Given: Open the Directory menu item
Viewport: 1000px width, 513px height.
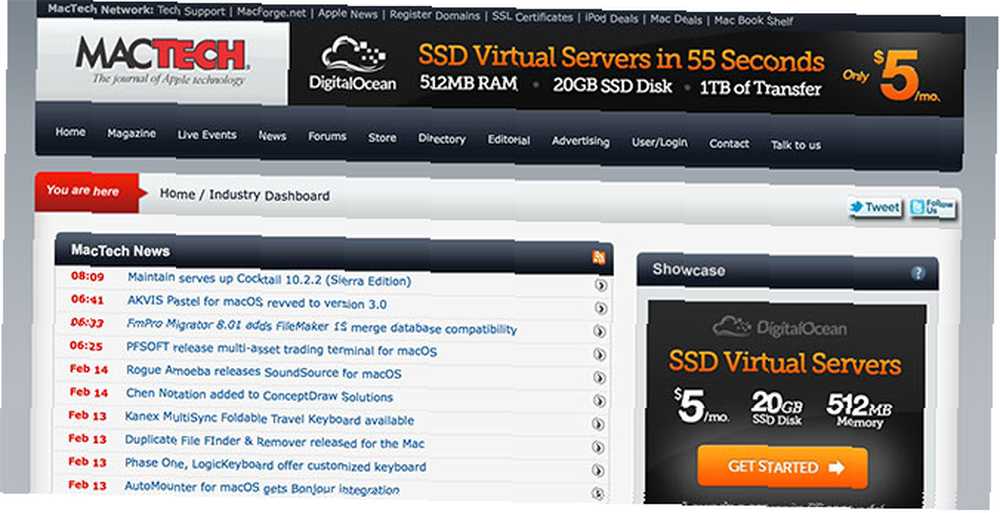Looking at the screenshot, I should tap(442, 138).
